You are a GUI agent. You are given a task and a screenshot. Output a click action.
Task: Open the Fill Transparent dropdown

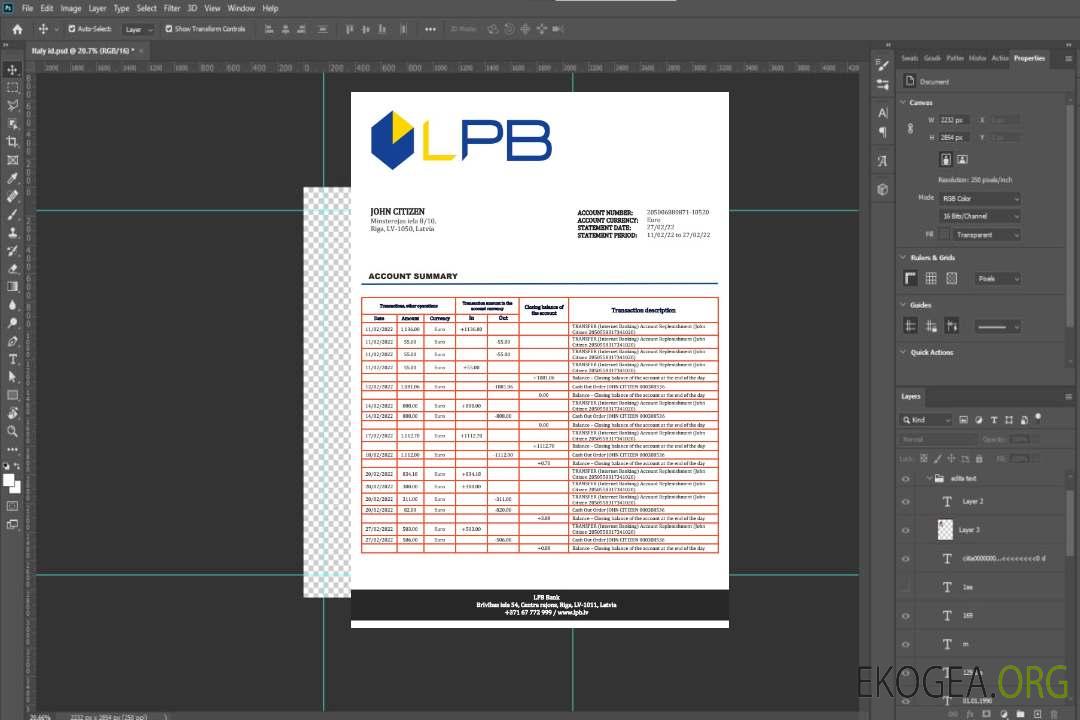(x=987, y=235)
